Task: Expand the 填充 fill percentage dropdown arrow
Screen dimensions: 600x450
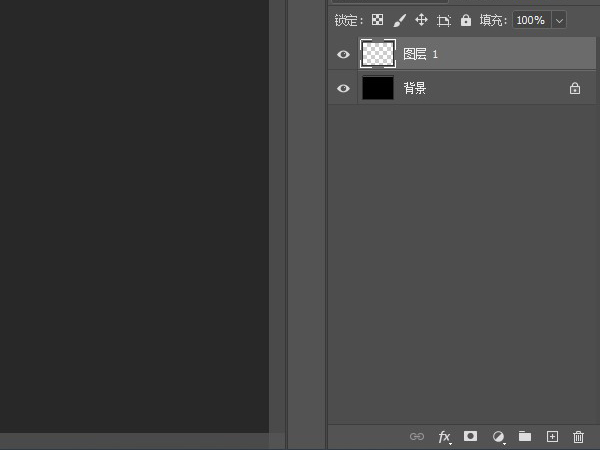Action: point(558,20)
